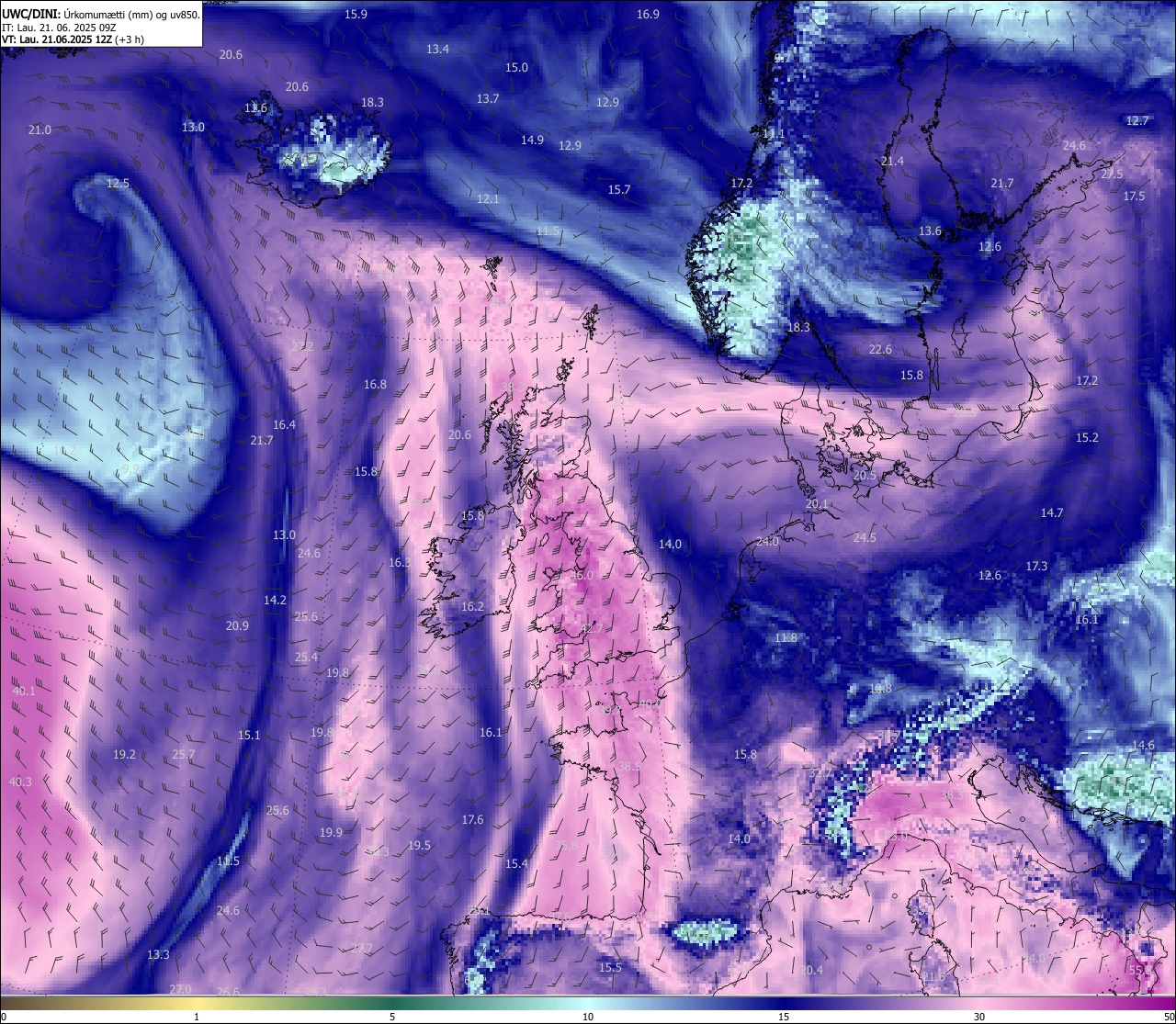Click the color scale tick labeled 30

coord(979,1017)
